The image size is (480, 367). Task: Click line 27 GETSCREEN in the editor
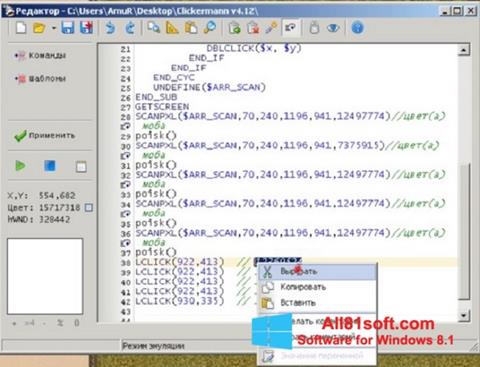point(162,107)
